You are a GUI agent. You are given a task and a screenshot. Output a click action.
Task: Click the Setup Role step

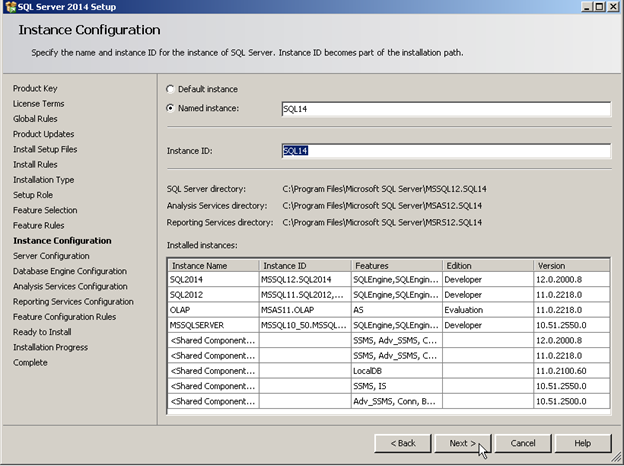33,195
